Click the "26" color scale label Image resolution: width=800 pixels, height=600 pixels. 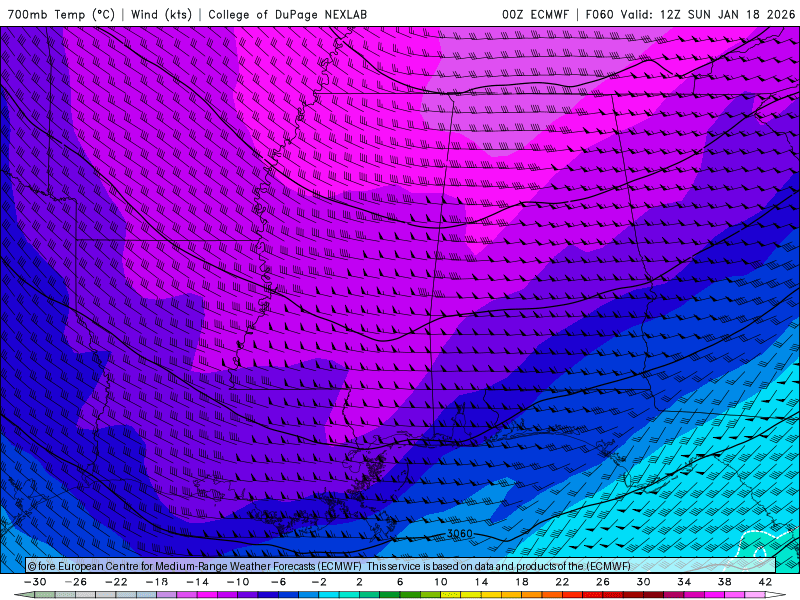pos(603,582)
